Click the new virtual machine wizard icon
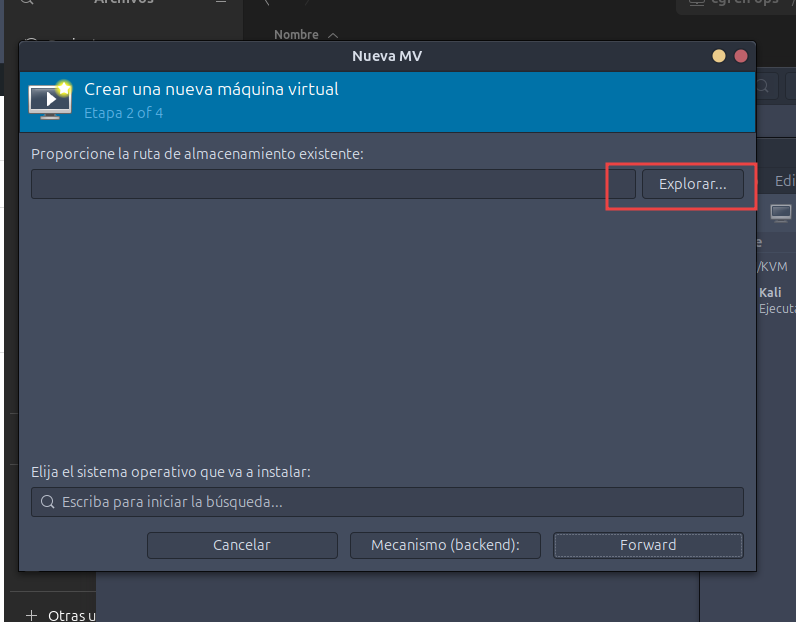 [x=49, y=99]
